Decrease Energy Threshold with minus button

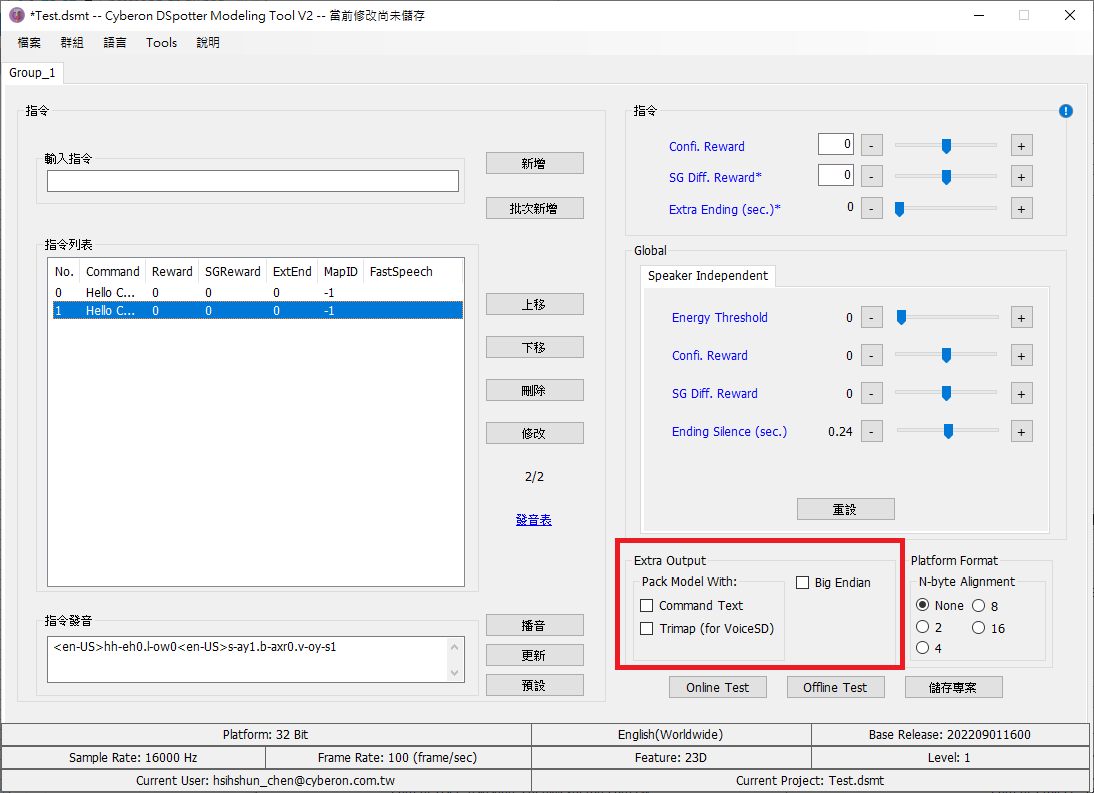[x=871, y=318]
